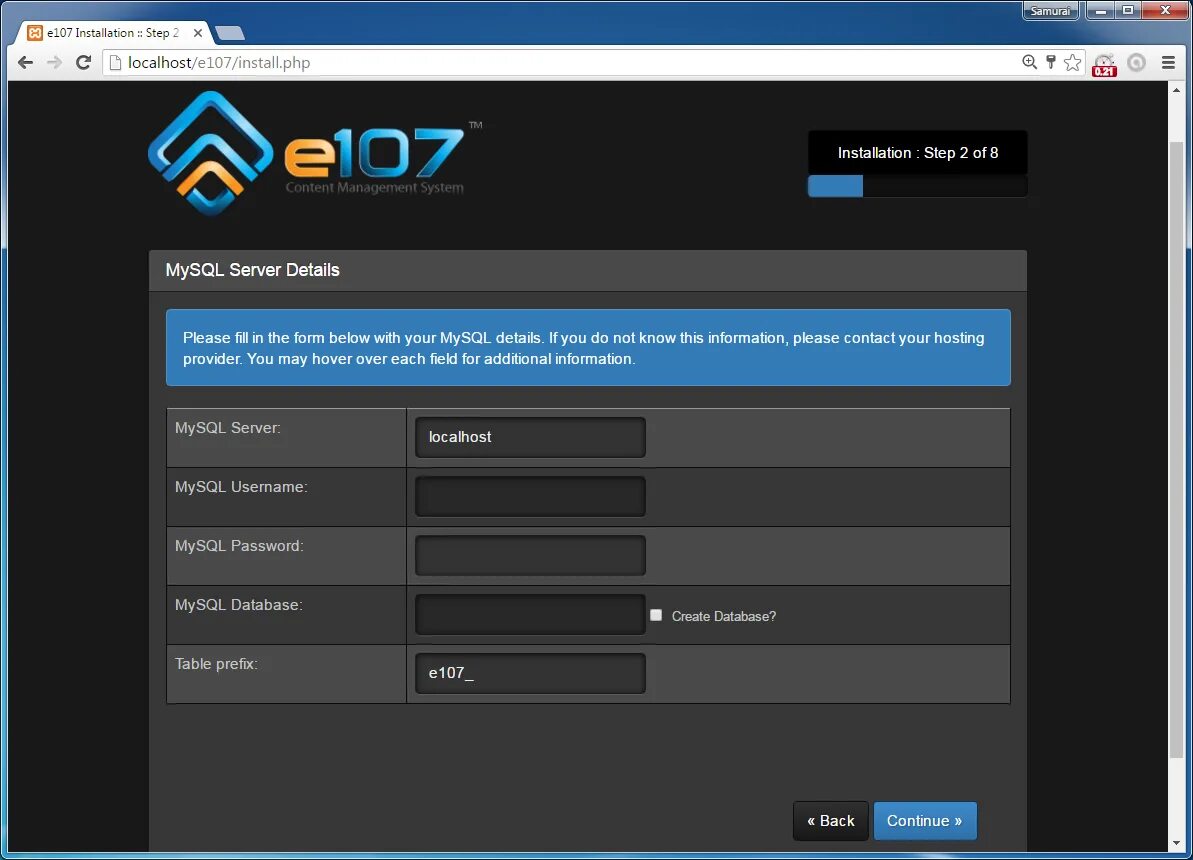
Task: Focus the MySQL Password field
Action: (530, 555)
